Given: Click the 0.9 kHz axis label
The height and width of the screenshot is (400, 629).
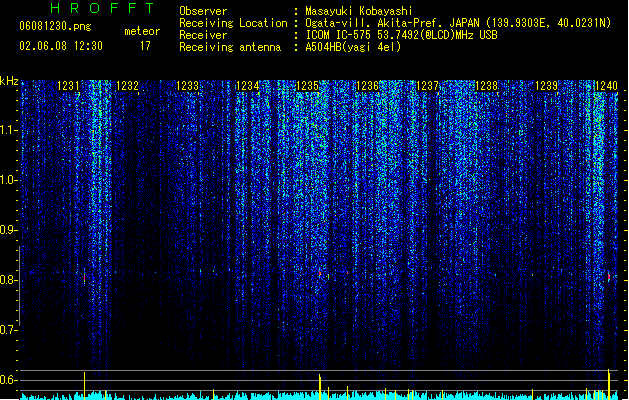Looking at the screenshot, I should coord(8,230).
